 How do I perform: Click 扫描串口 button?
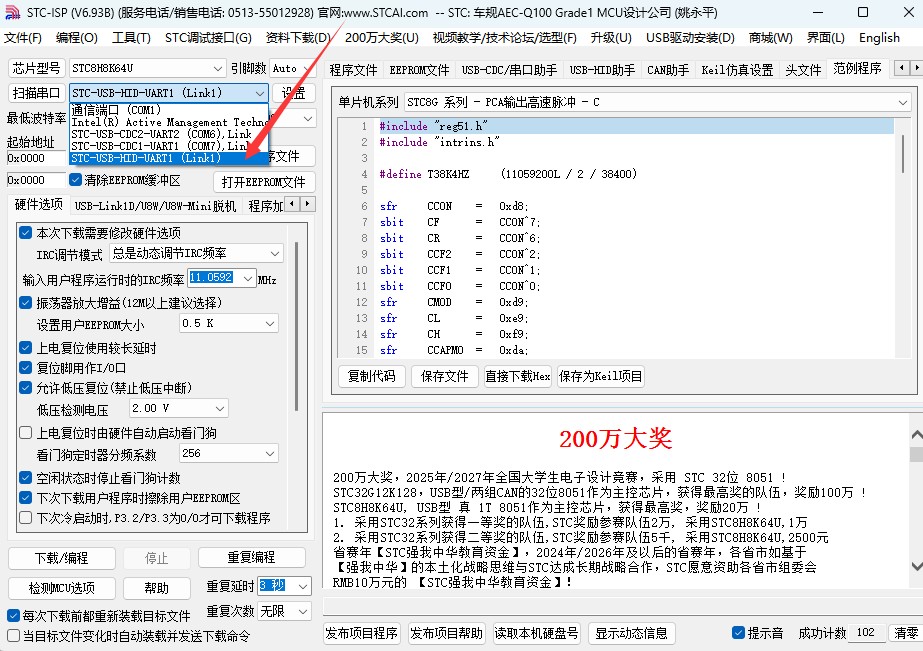click(x=36, y=93)
